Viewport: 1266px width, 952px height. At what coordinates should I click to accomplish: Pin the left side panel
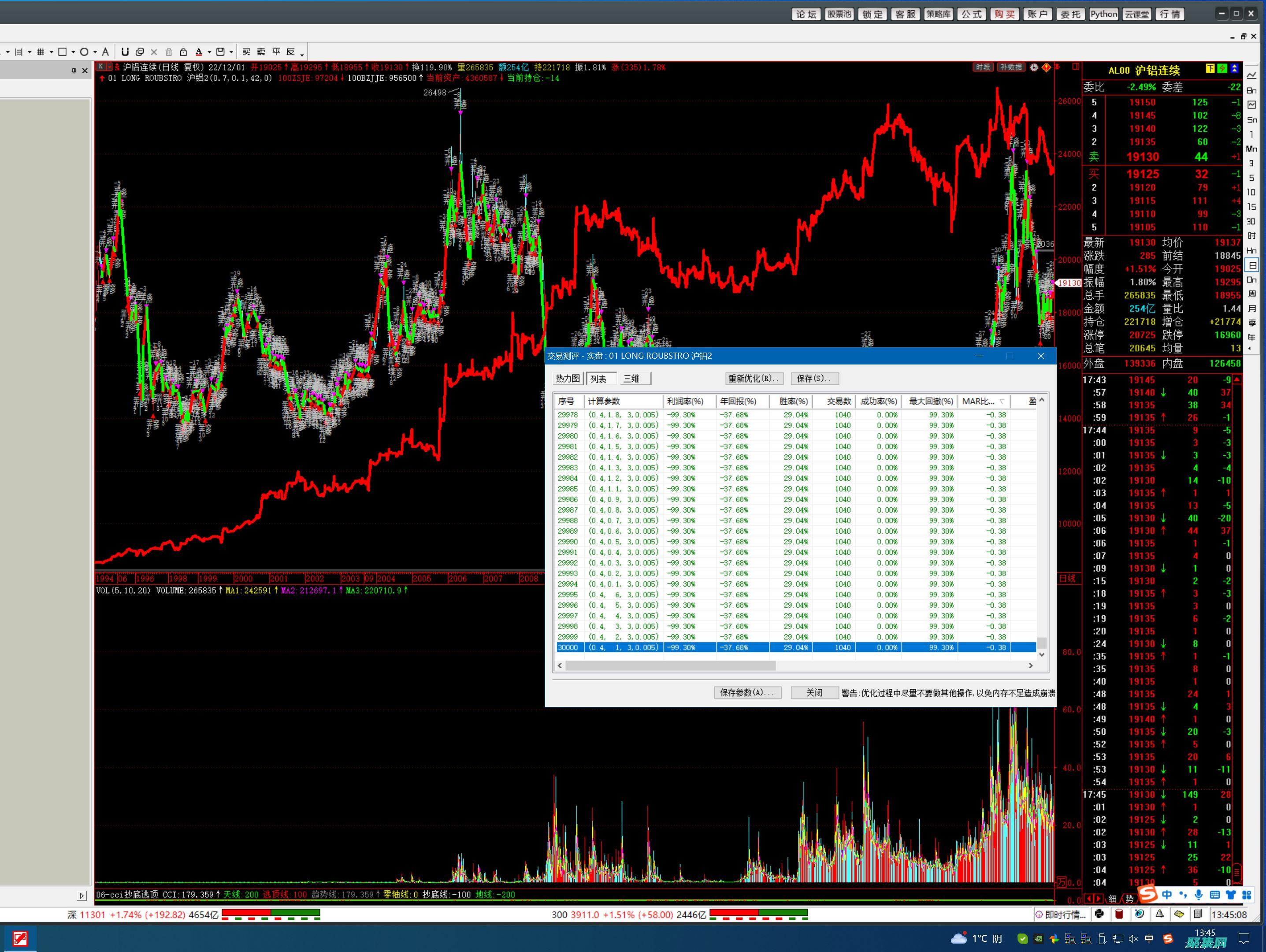point(74,71)
